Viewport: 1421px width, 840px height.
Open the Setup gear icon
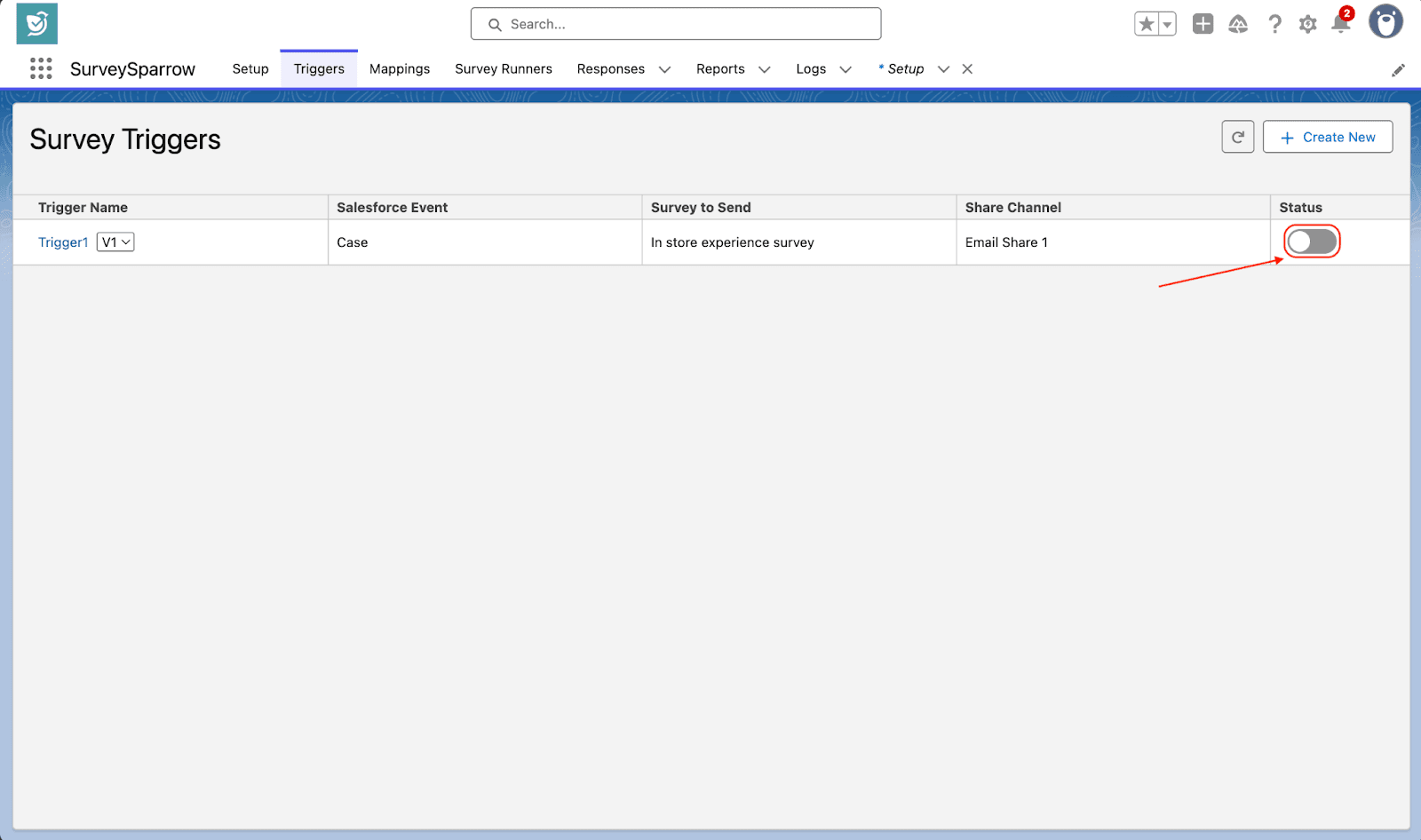1307,24
